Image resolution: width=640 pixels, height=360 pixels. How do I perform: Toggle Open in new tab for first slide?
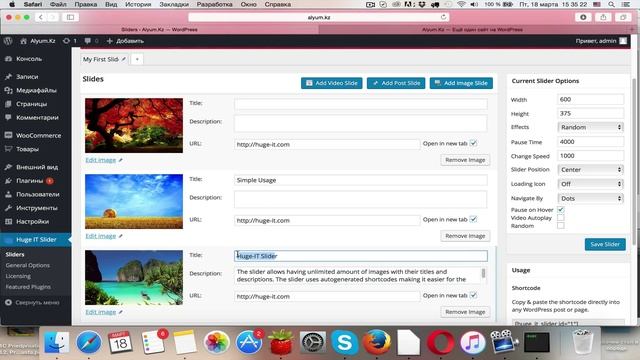[x=473, y=143]
